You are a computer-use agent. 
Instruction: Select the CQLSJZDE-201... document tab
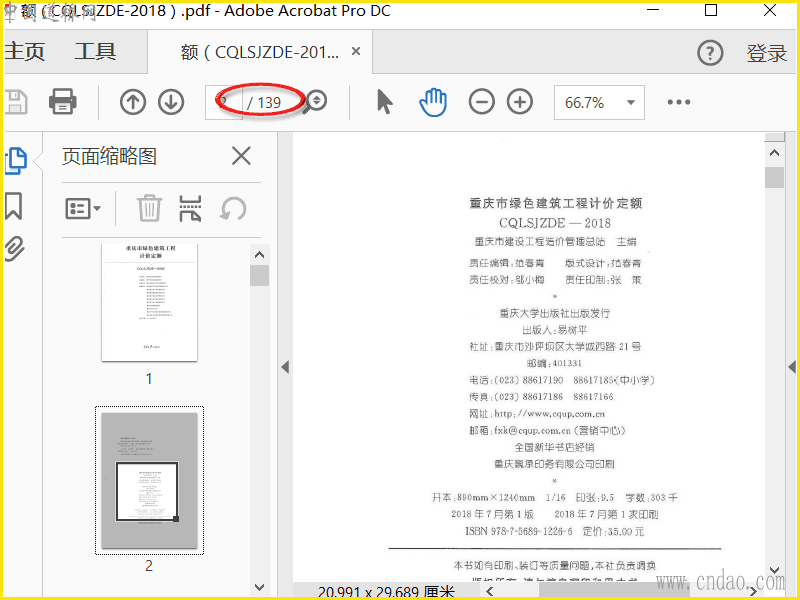pyautogui.click(x=260, y=52)
